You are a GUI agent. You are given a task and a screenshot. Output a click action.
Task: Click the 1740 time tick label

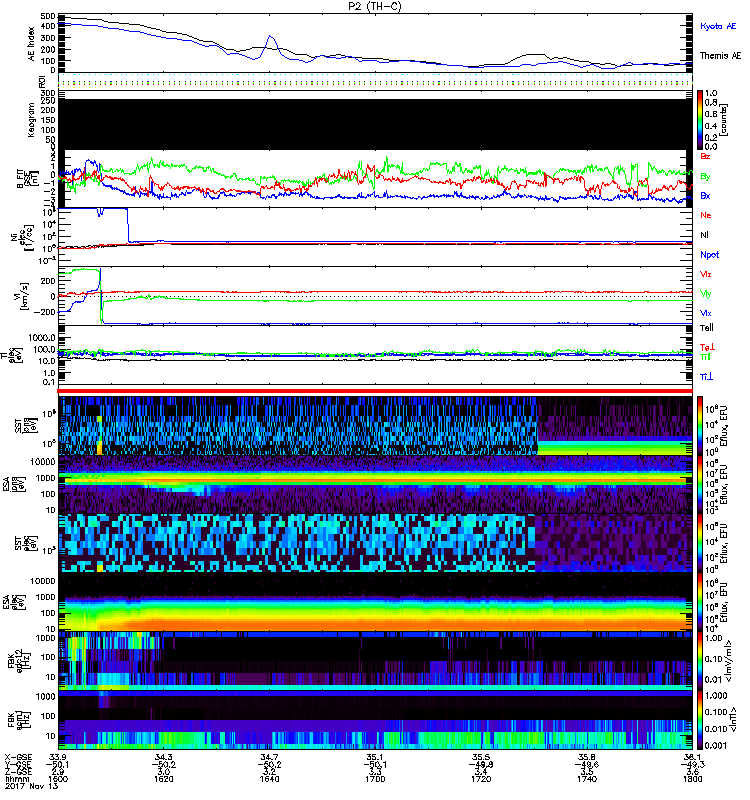587,779
